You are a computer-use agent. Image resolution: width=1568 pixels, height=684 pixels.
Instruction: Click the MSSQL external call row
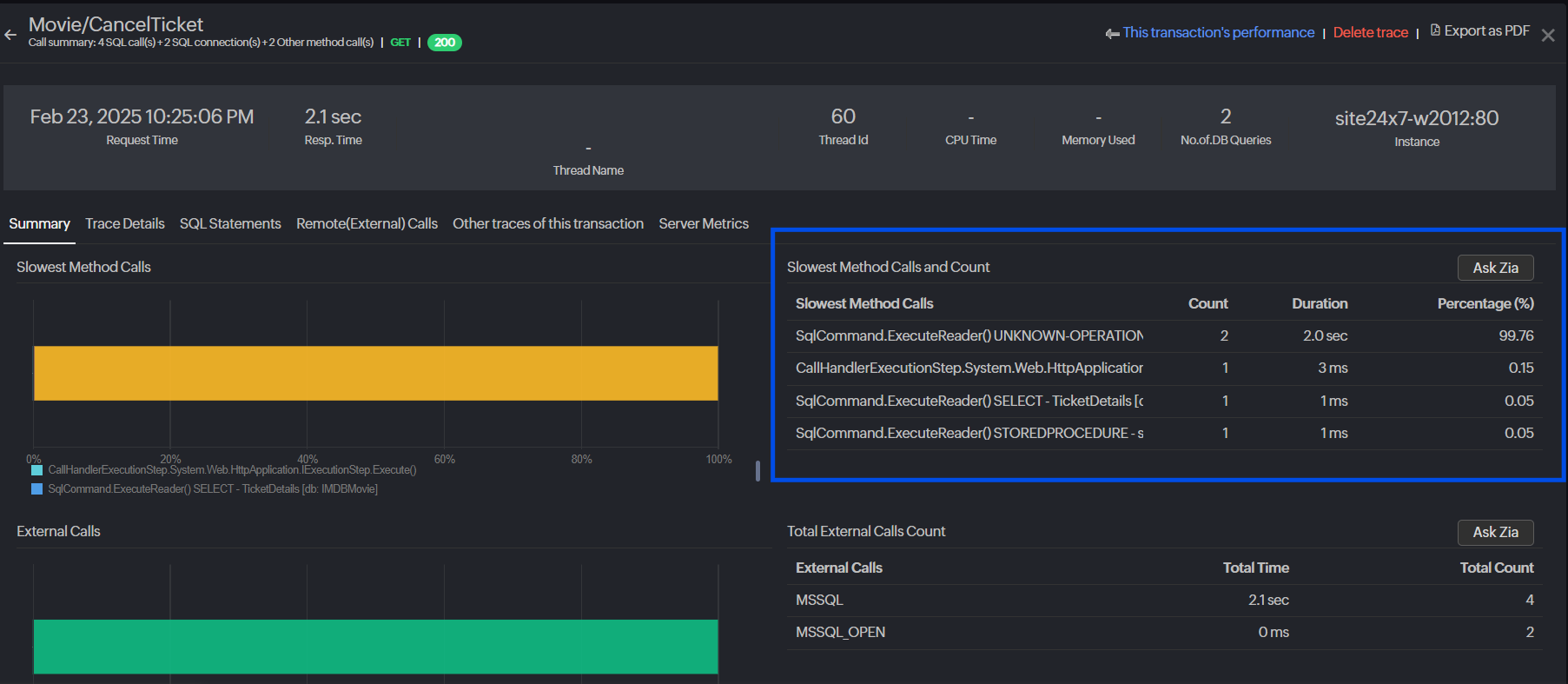pyautogui.click(x=1164, y=600)
